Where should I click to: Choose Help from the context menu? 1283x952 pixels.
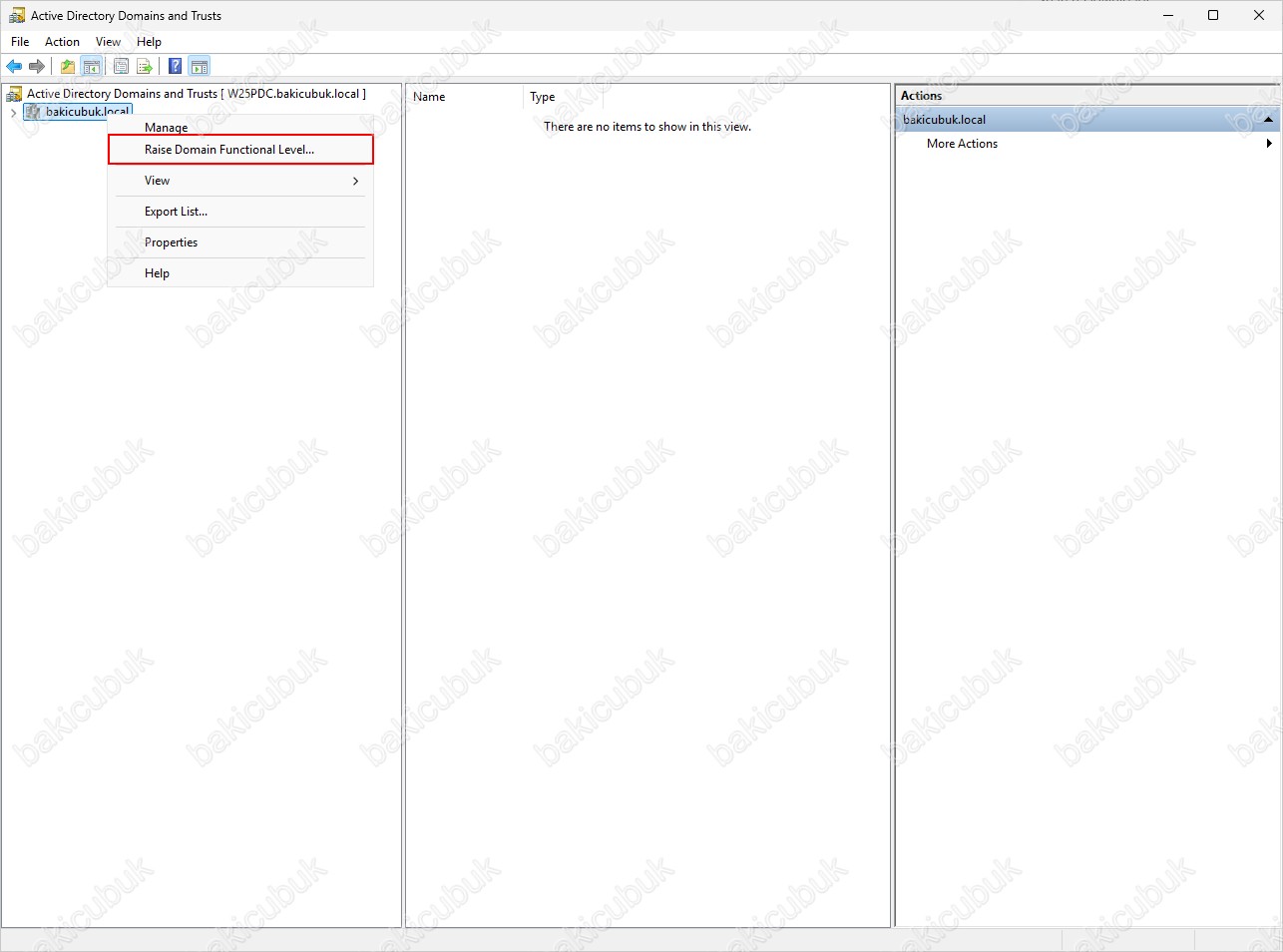(x=240, y=273)
